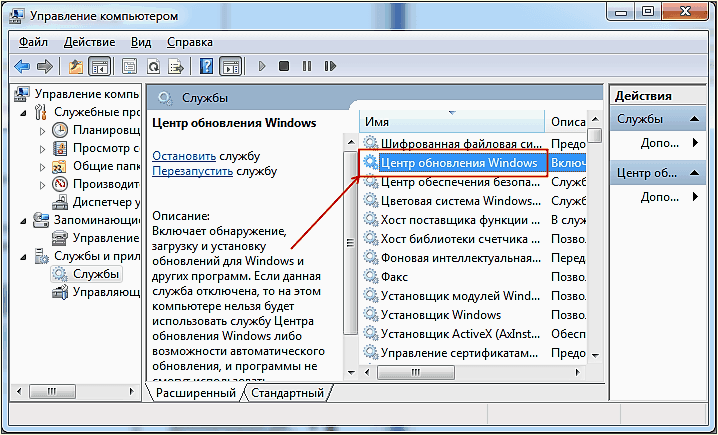Click the window title bar computer icon
The width and height of the screenshot is (718, 435).
point(16,16)
